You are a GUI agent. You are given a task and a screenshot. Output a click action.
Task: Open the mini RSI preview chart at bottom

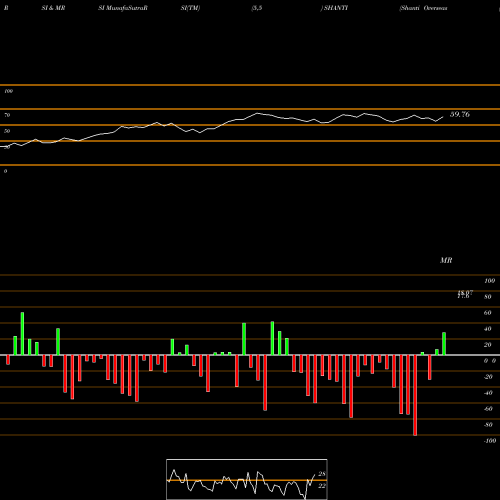pos(247,479)
